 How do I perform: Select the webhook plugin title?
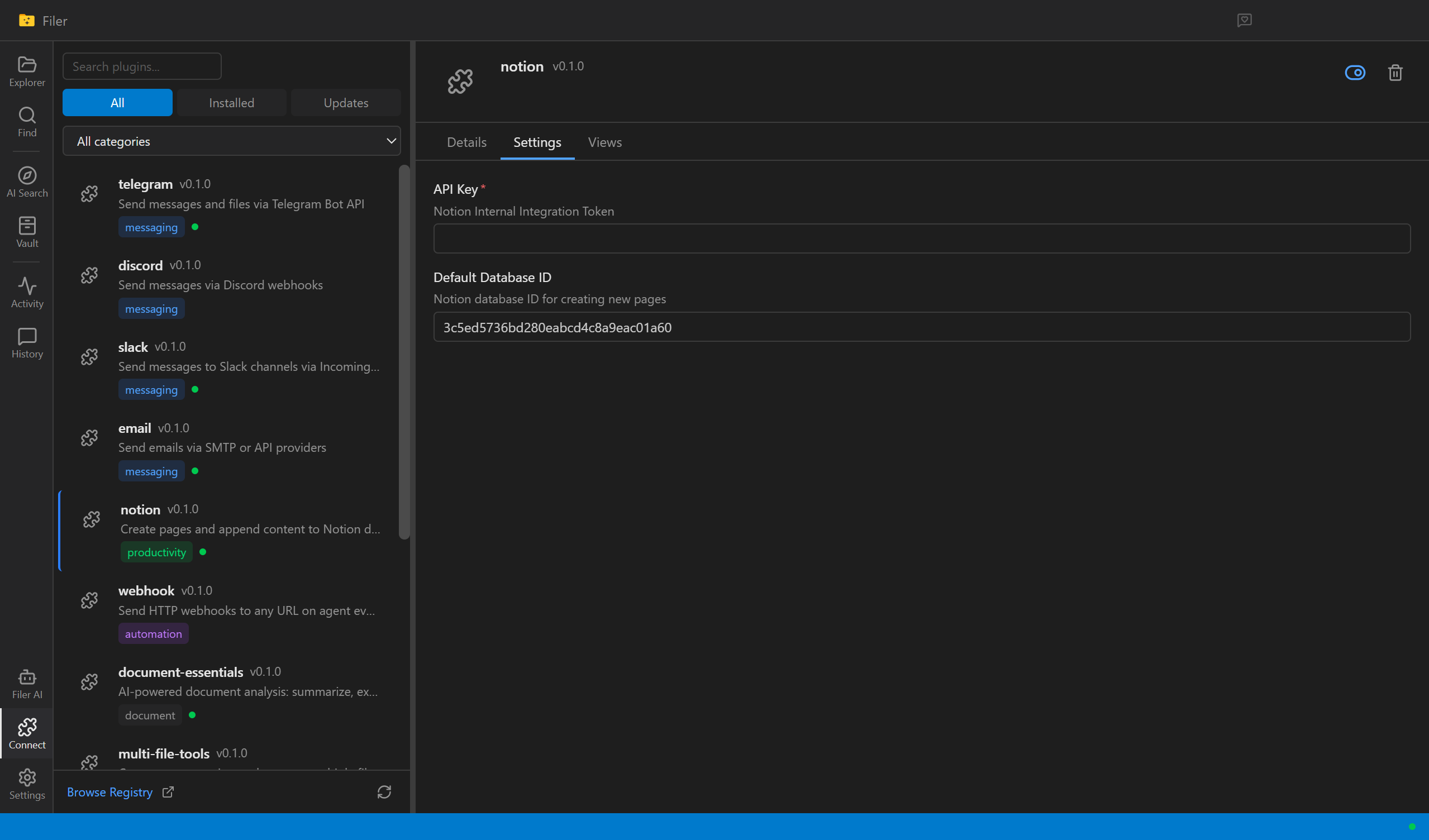146,590
